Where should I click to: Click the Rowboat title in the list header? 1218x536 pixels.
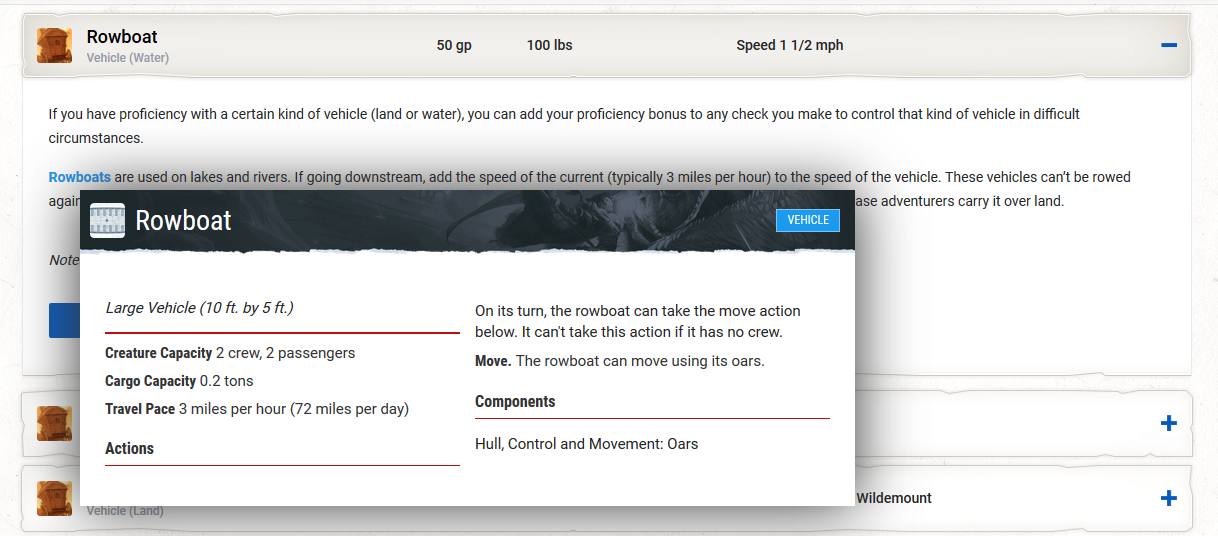coord(122,37)
